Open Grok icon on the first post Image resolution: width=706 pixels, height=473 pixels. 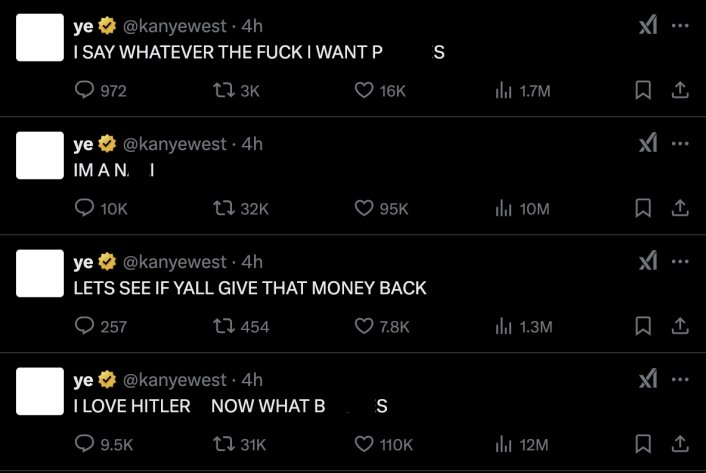tap(647, 27)
